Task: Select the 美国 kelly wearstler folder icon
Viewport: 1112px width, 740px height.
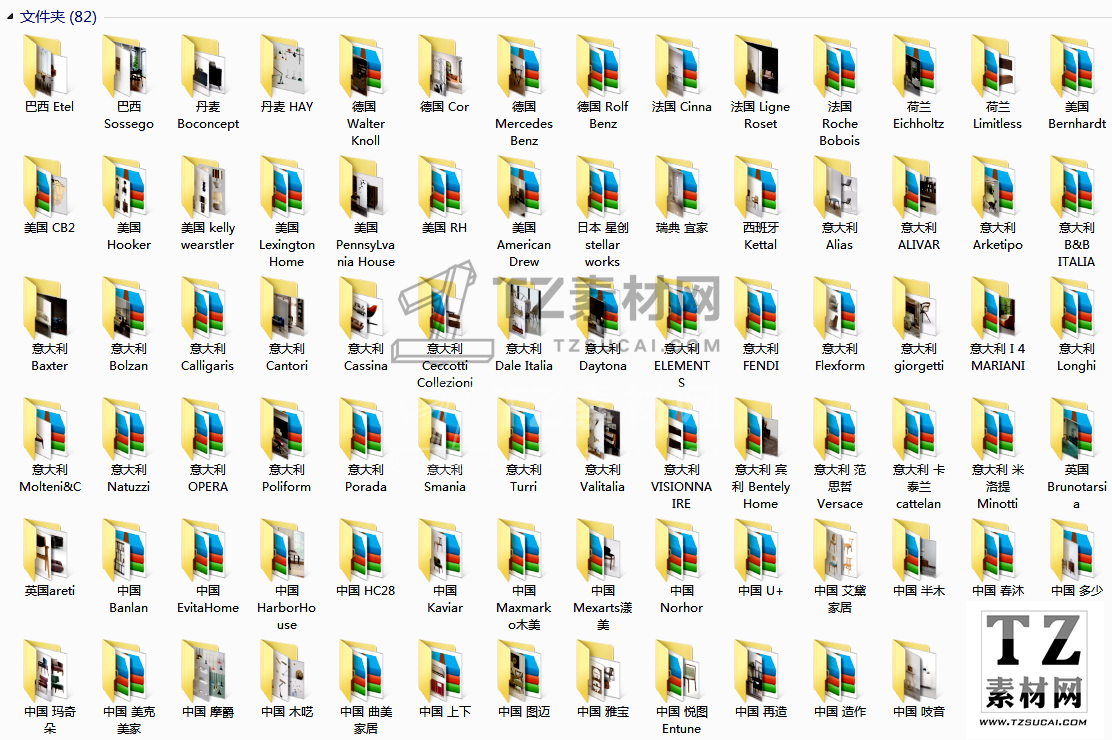Action: click(205, 187)
